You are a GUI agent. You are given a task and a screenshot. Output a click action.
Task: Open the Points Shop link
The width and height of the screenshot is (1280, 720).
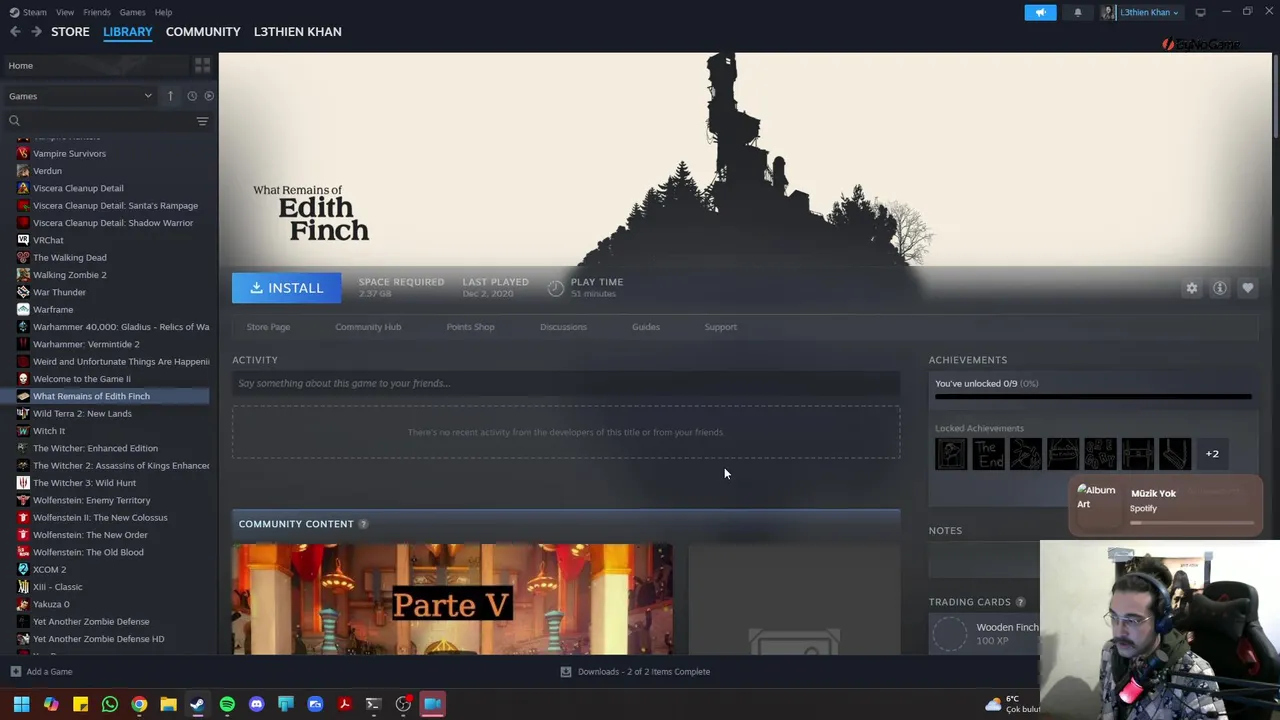coord(470,327)
